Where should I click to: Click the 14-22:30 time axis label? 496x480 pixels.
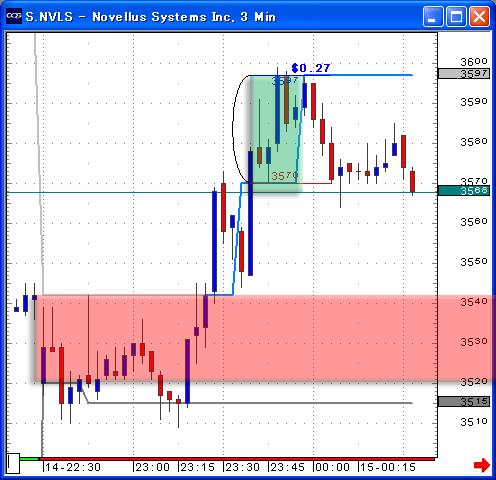pyautogui.click(x=73, y=467)
